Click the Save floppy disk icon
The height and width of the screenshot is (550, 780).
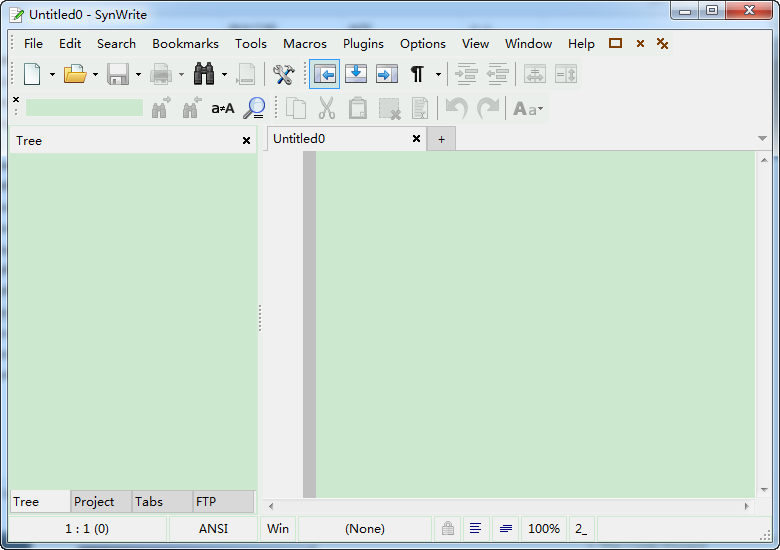[118, 74]
